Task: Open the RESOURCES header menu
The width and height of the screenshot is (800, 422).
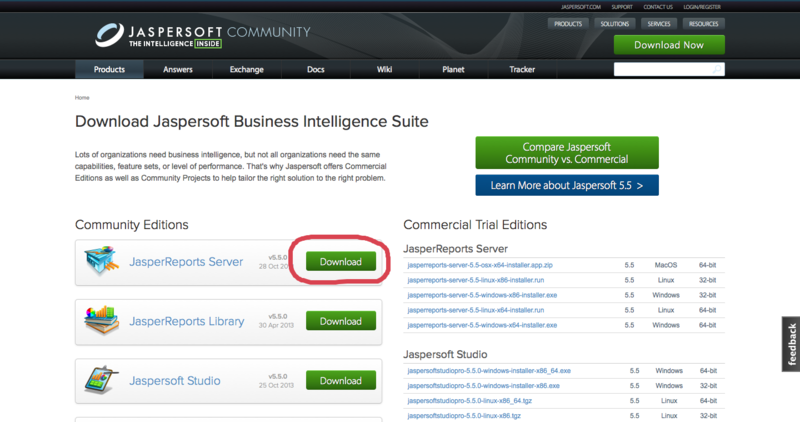Action: tap(703, 24)
